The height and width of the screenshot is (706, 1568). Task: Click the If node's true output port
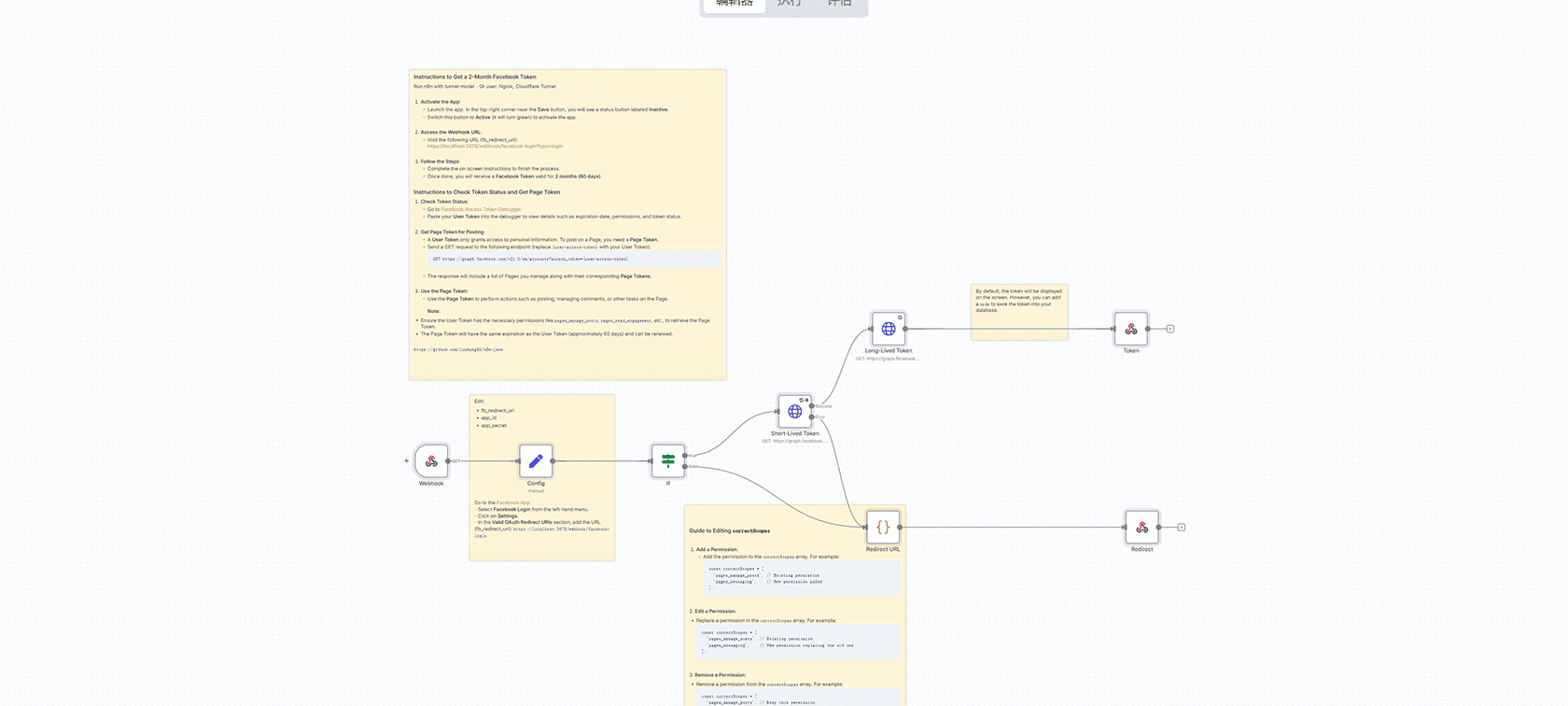coord(685,456)
